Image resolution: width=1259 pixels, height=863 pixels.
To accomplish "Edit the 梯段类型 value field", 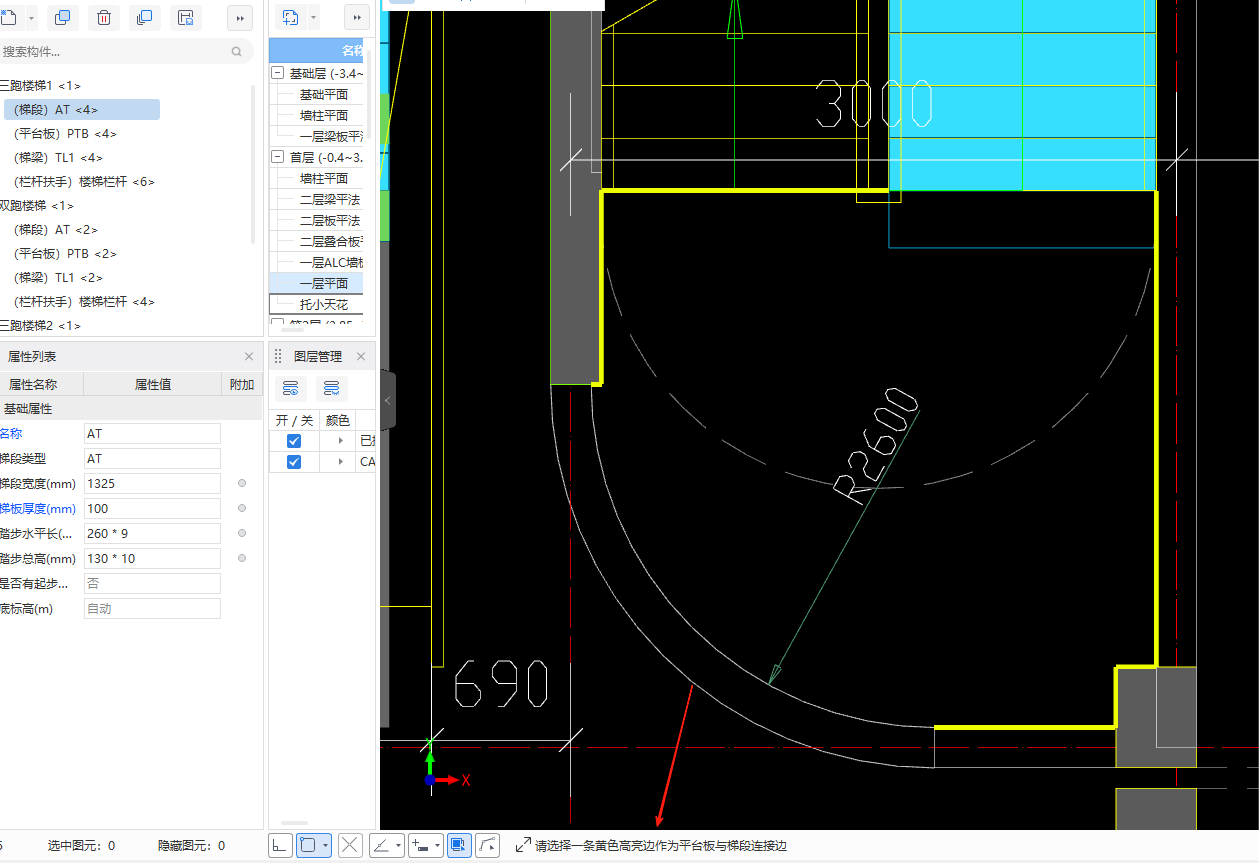I will click(152, 458).
